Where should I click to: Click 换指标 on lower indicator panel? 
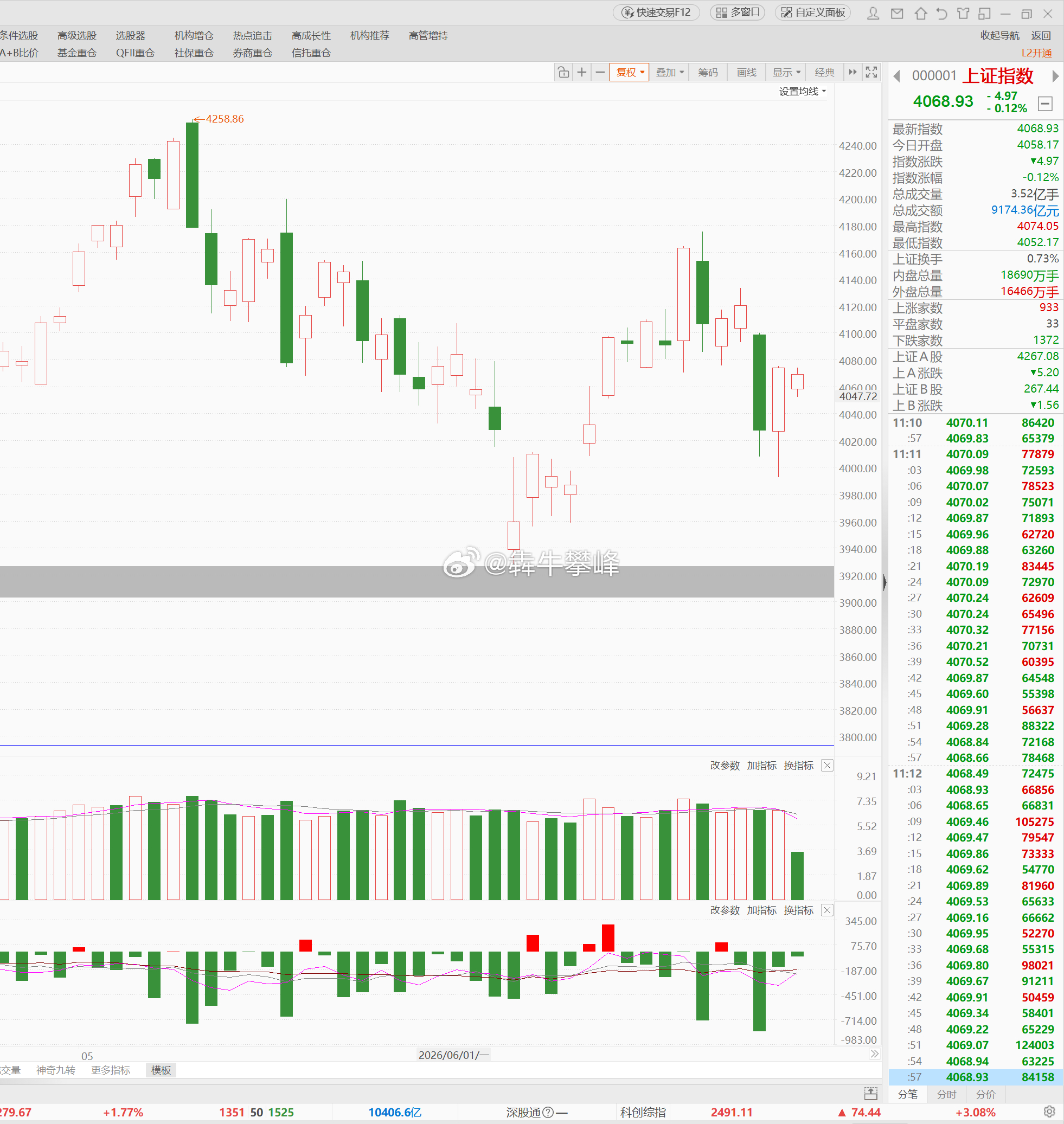pyautogui.click(x=799, y=910)
